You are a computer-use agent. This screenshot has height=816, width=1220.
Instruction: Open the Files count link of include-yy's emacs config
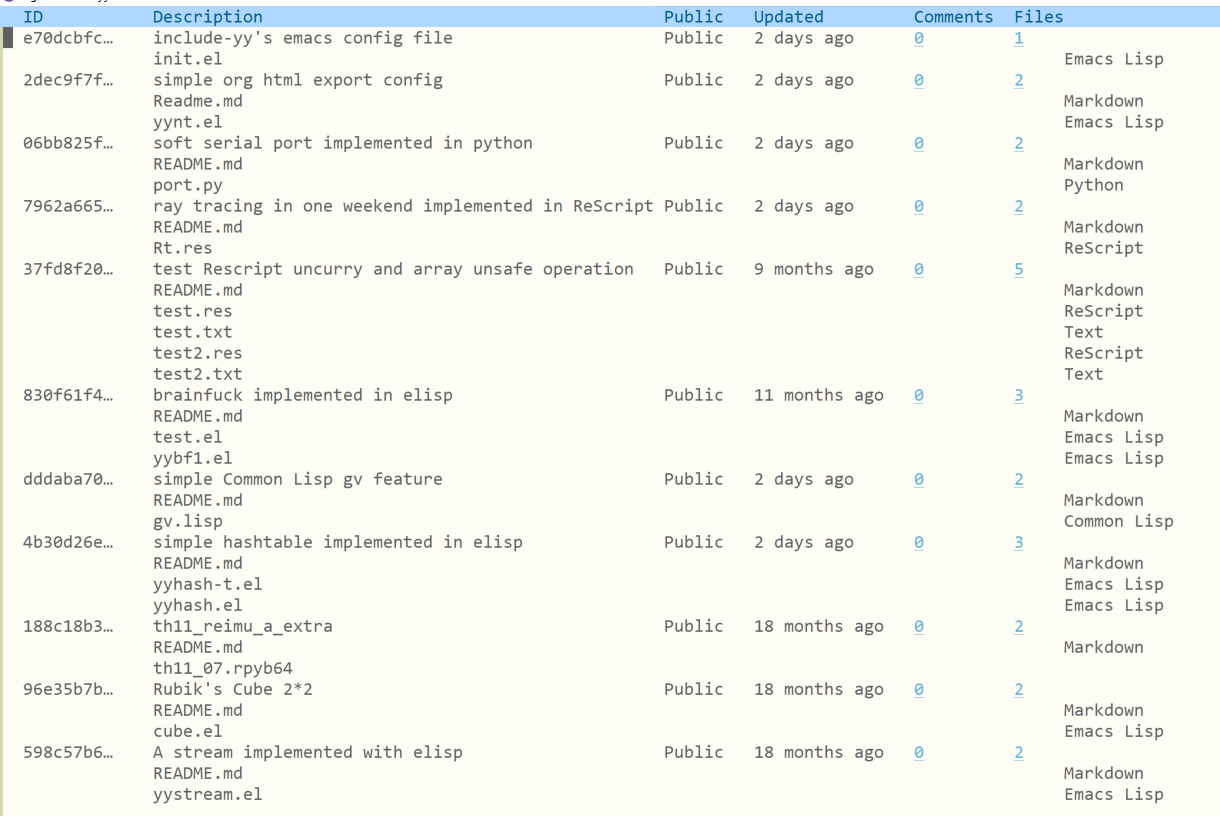click(x=1018, y=37)
